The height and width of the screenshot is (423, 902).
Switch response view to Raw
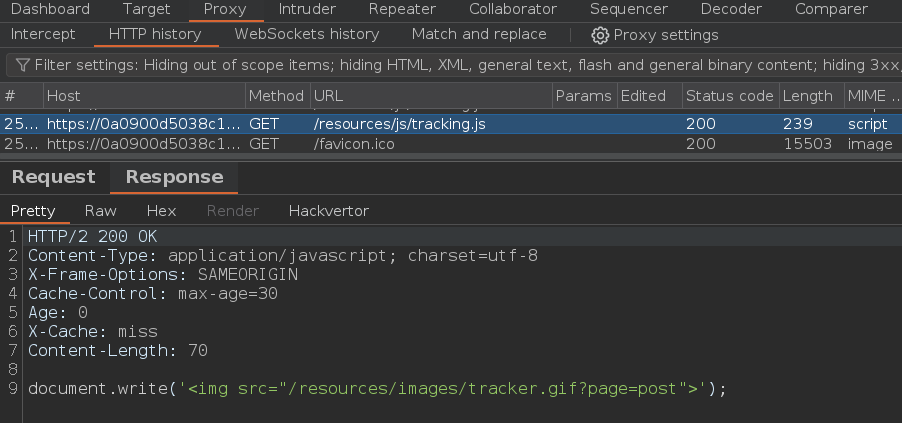click(100, 211)
